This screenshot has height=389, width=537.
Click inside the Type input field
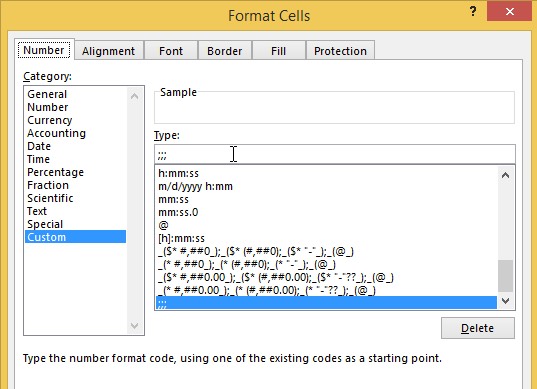[x=335, y=154]
